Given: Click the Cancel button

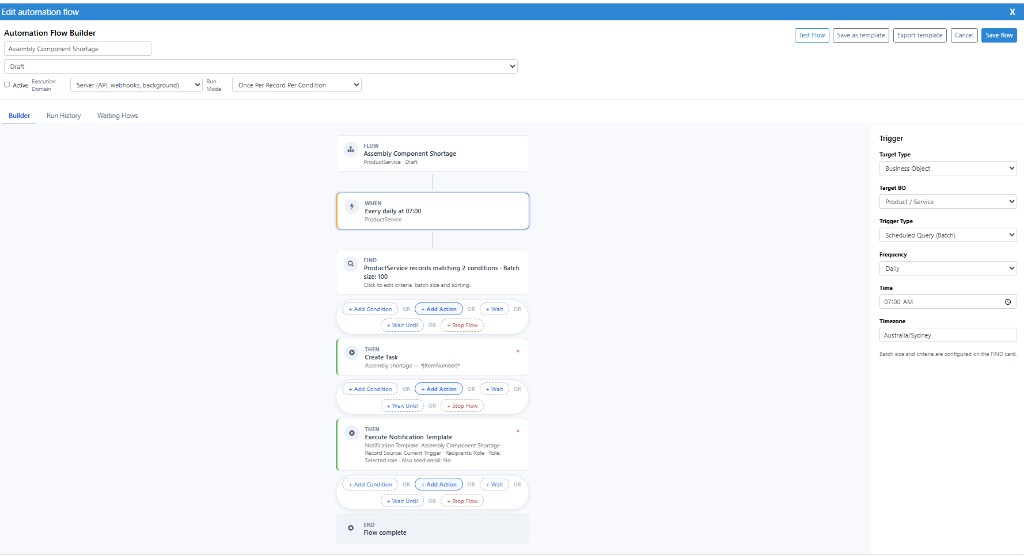Looking at the screenshot, I should 964,35.
